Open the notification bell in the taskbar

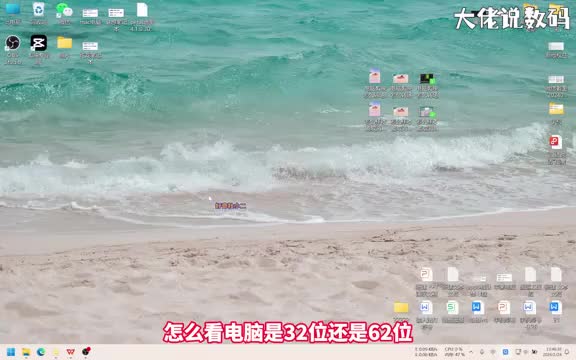coord(568,352)
